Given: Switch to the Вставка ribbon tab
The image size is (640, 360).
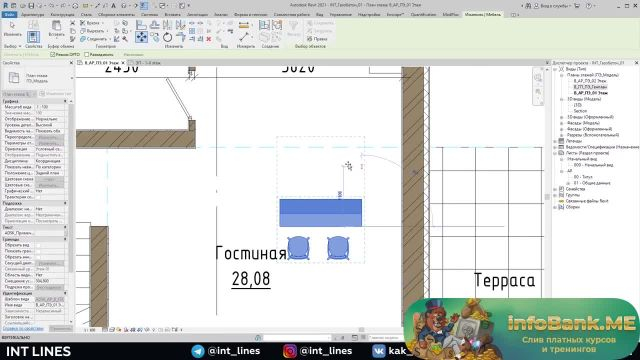Looking at the screenshot, I should click(172, 15).
